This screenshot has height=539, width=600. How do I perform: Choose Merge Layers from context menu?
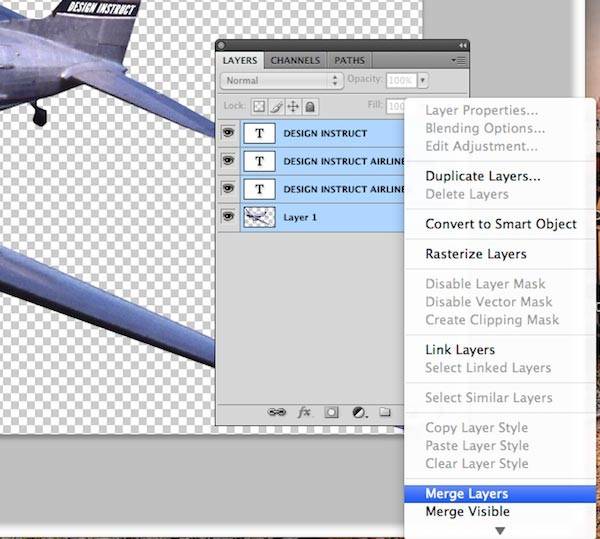[x=466, y=494]
